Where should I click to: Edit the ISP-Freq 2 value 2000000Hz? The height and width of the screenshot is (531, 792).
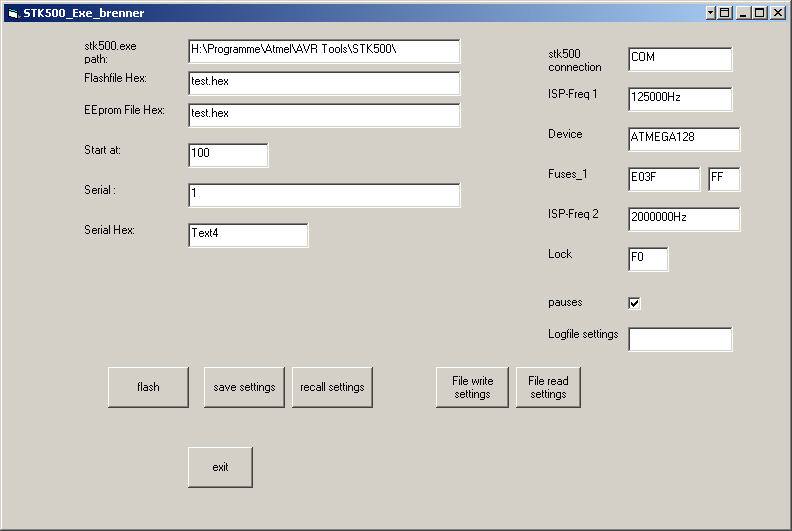click(684, 219)
